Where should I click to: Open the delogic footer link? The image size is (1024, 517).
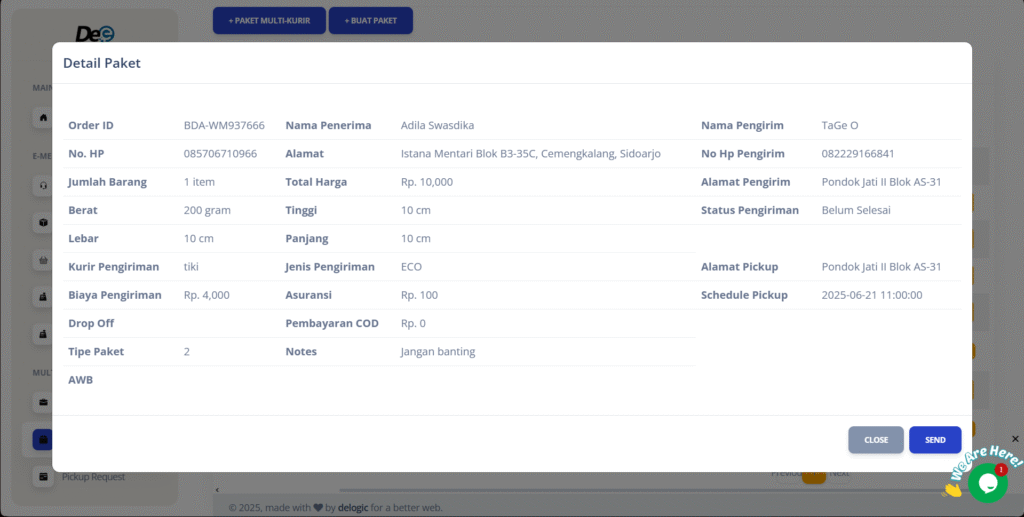[x=352, y=507]
